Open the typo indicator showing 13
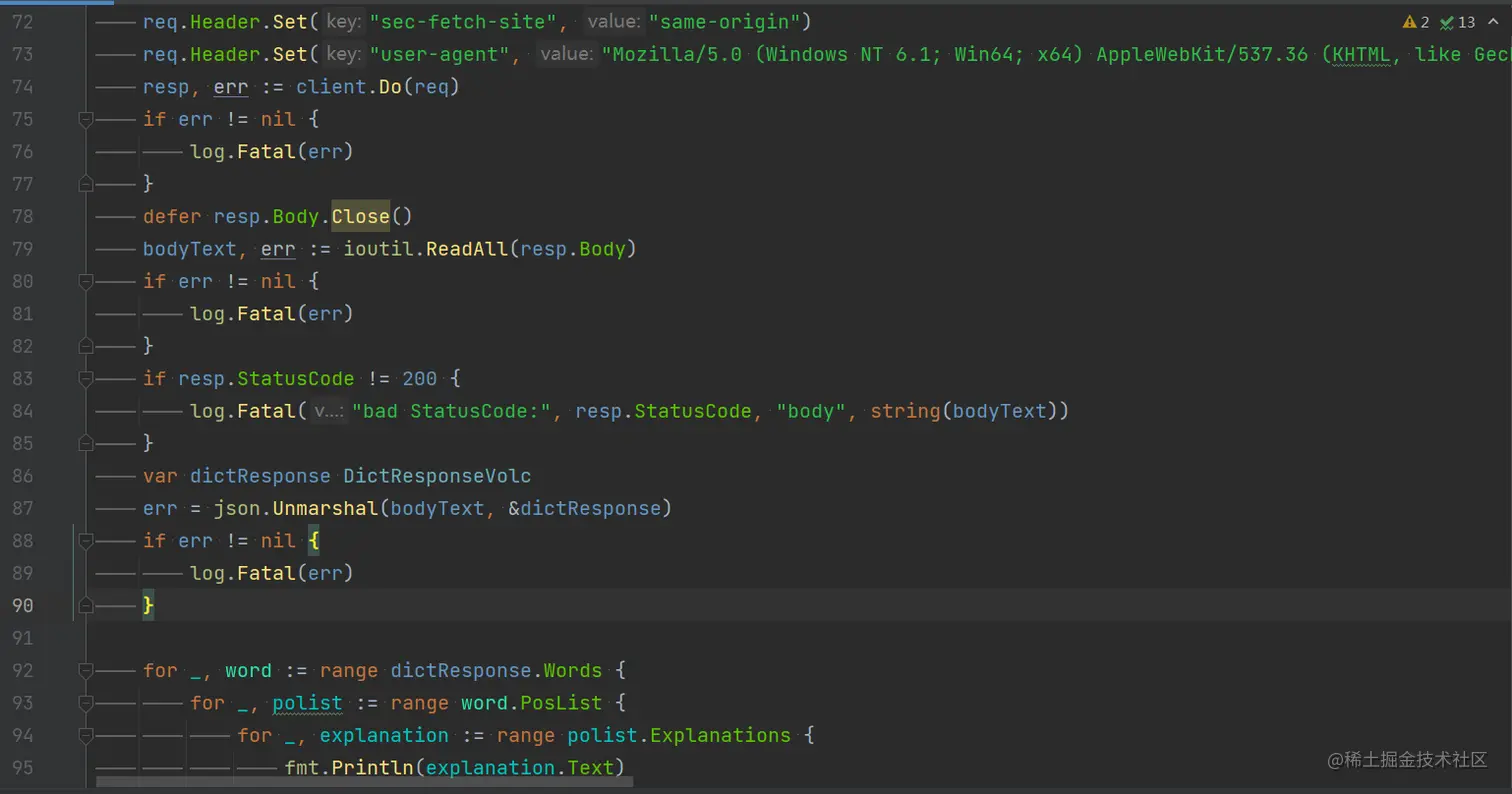Image resolution: width=1512 pixels, height=794 pixels. pyautogui.click(x=1458, y=22)
